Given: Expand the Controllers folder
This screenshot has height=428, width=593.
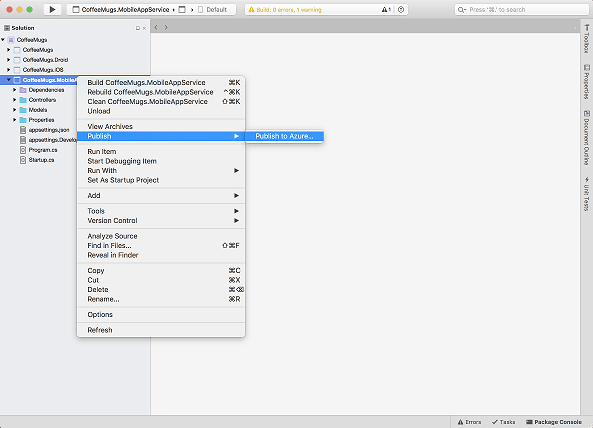Looking at the screenshot, I should pyautogui.click(x=14, y=100).
